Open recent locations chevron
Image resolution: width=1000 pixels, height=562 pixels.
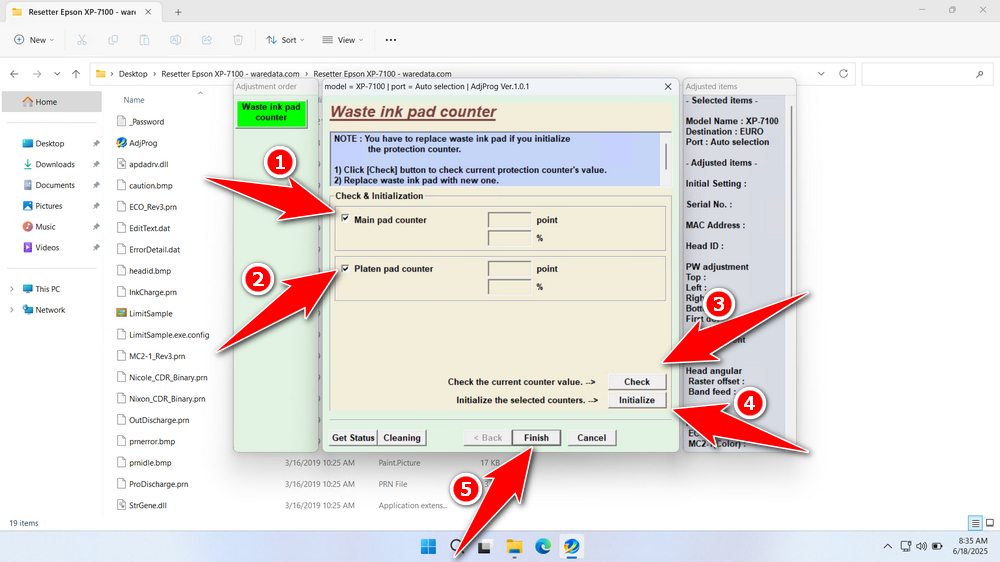coord(57,74)
